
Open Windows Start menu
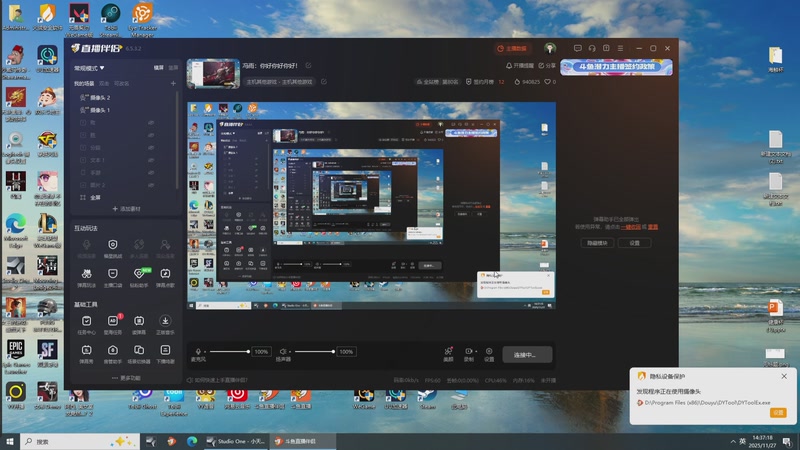(9, 441)
